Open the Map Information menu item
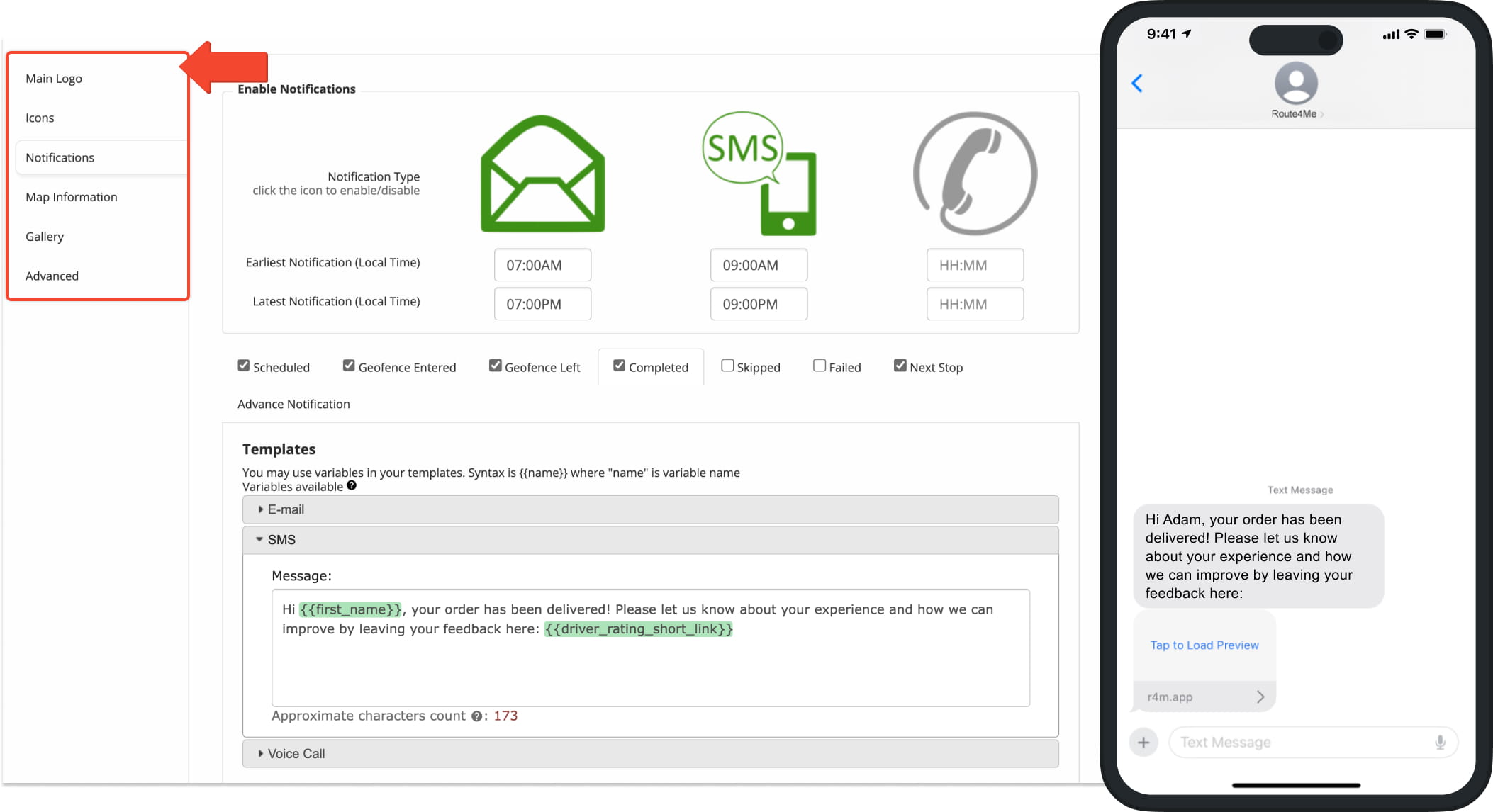The height and width of the screenshot is (812, 1493). [x=72, y=197]
